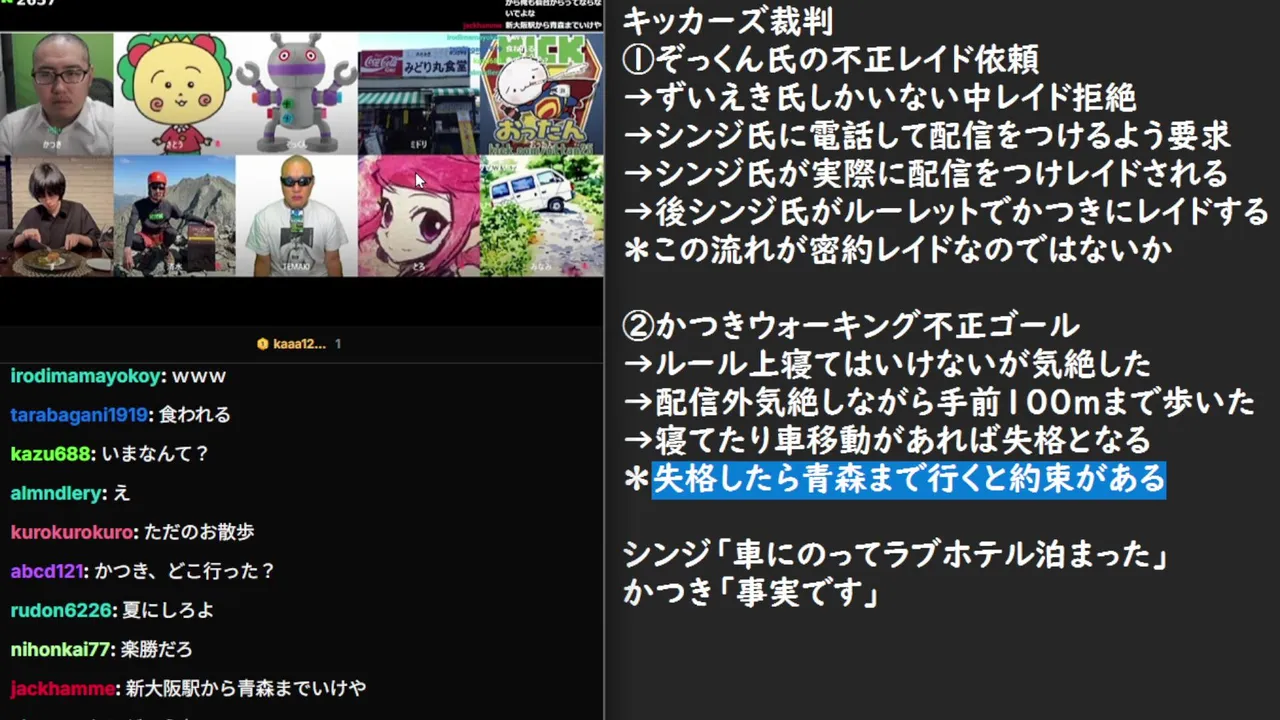Screen dimensions: 1280x720
Task: Click chat message 夏にしろよ
Action: tap(169, 610)
